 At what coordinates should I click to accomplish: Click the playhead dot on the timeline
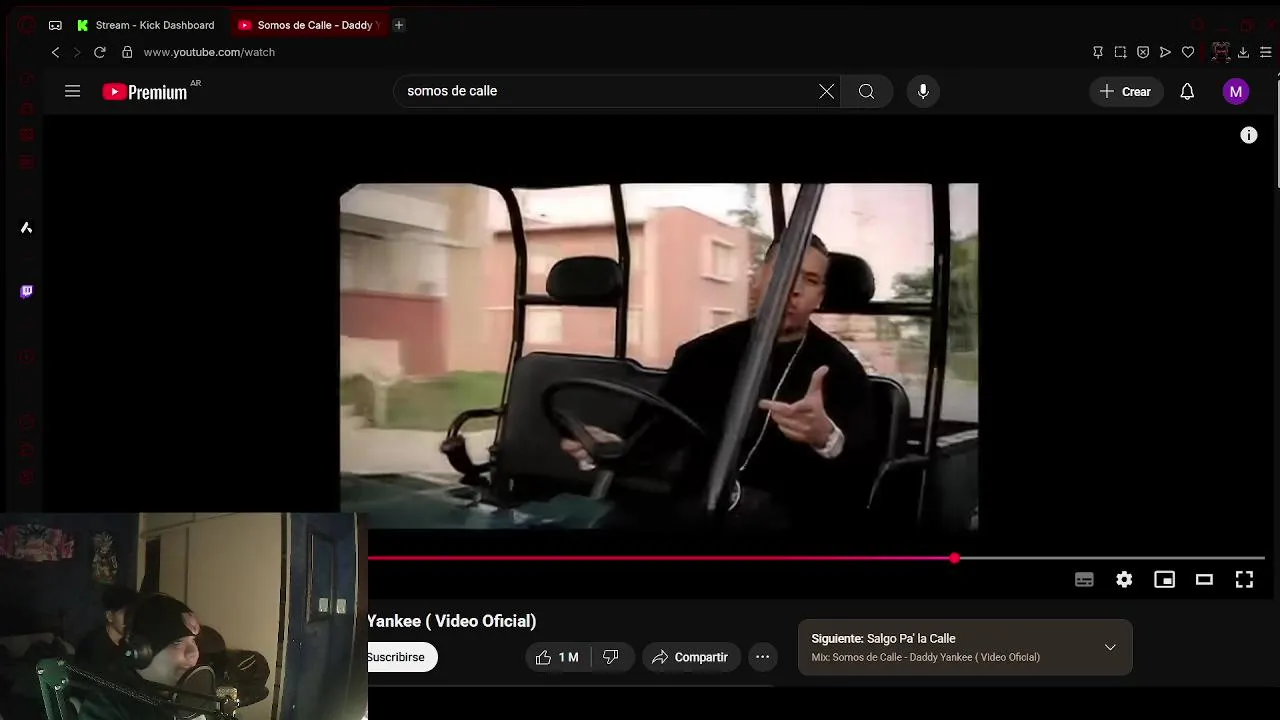[x=955, y=558]
